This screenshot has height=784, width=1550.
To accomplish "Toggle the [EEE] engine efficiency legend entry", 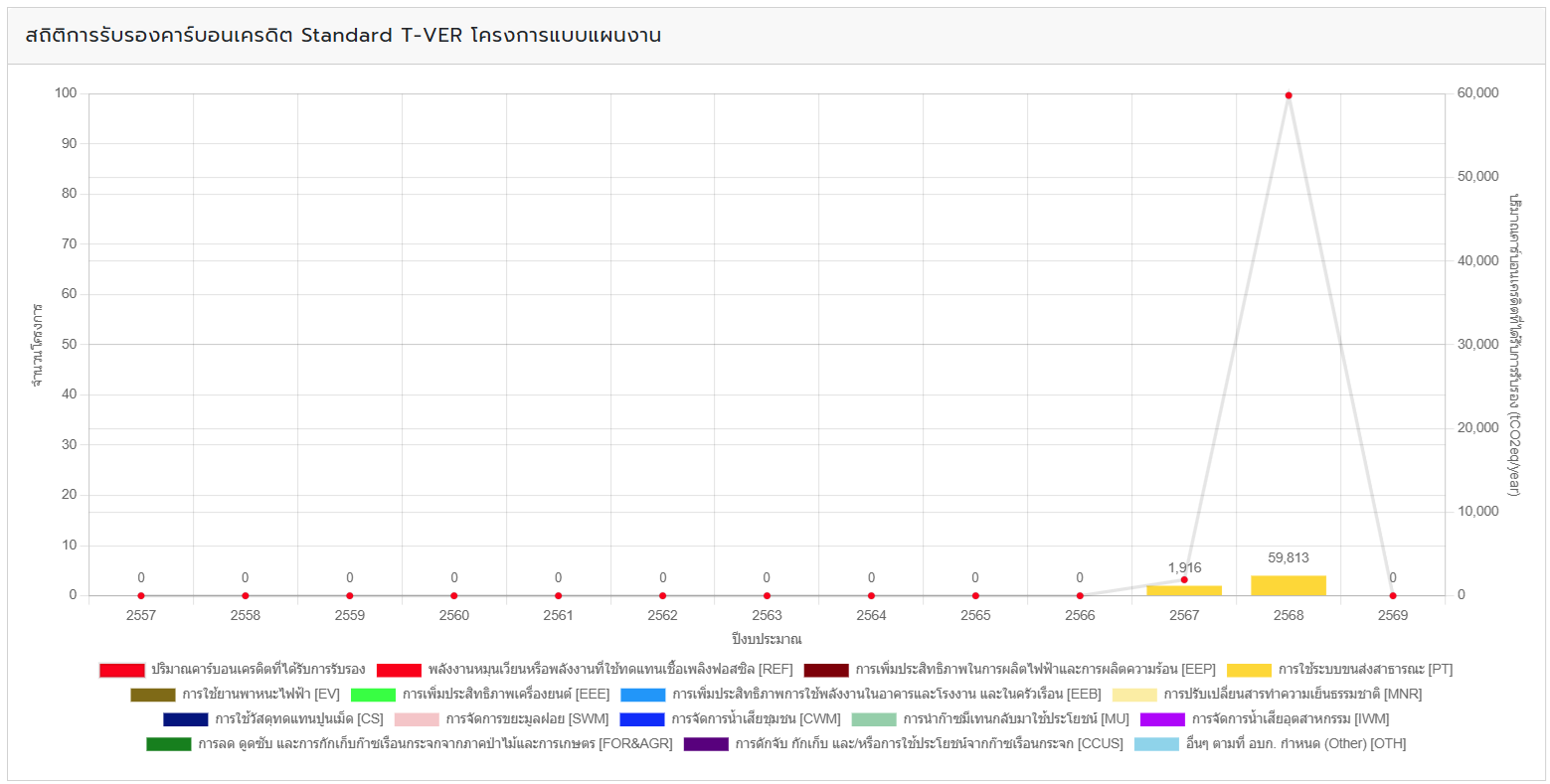I will pyautogui.click(x=505, y=695).
